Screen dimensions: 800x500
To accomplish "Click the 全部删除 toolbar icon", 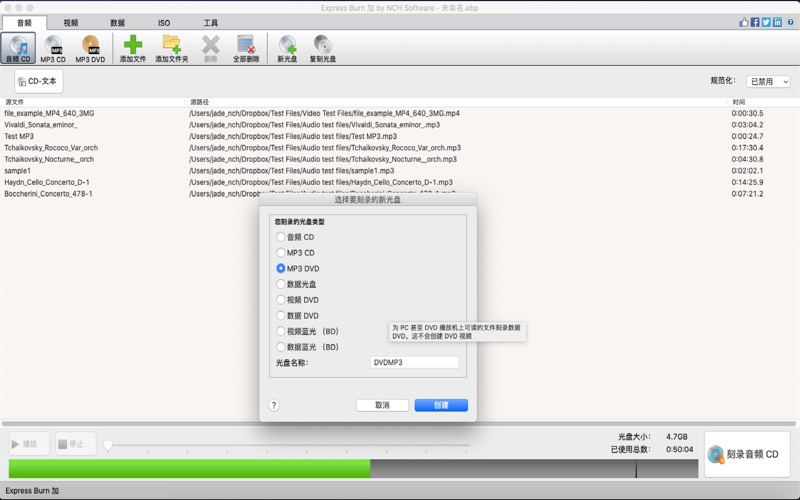I will 245,46.
